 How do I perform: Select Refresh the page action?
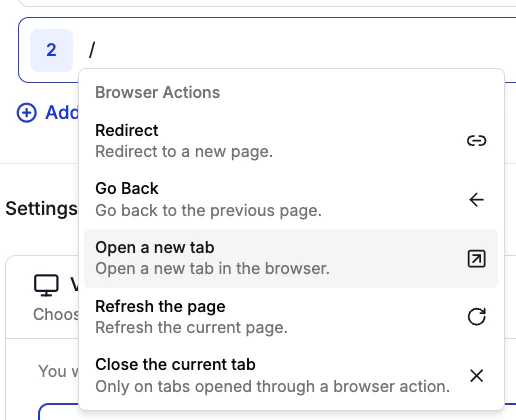(291, 317)
